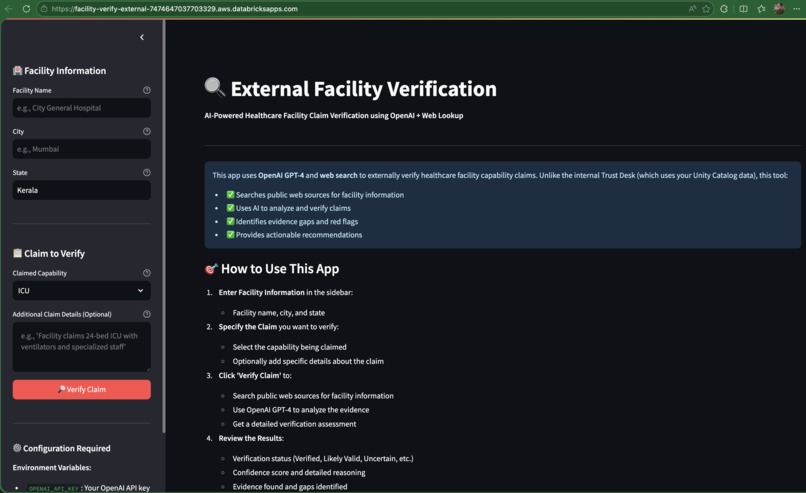This screenshot has width=806, height=493.
Task: View site information lock icon
Action: (44, 9)
